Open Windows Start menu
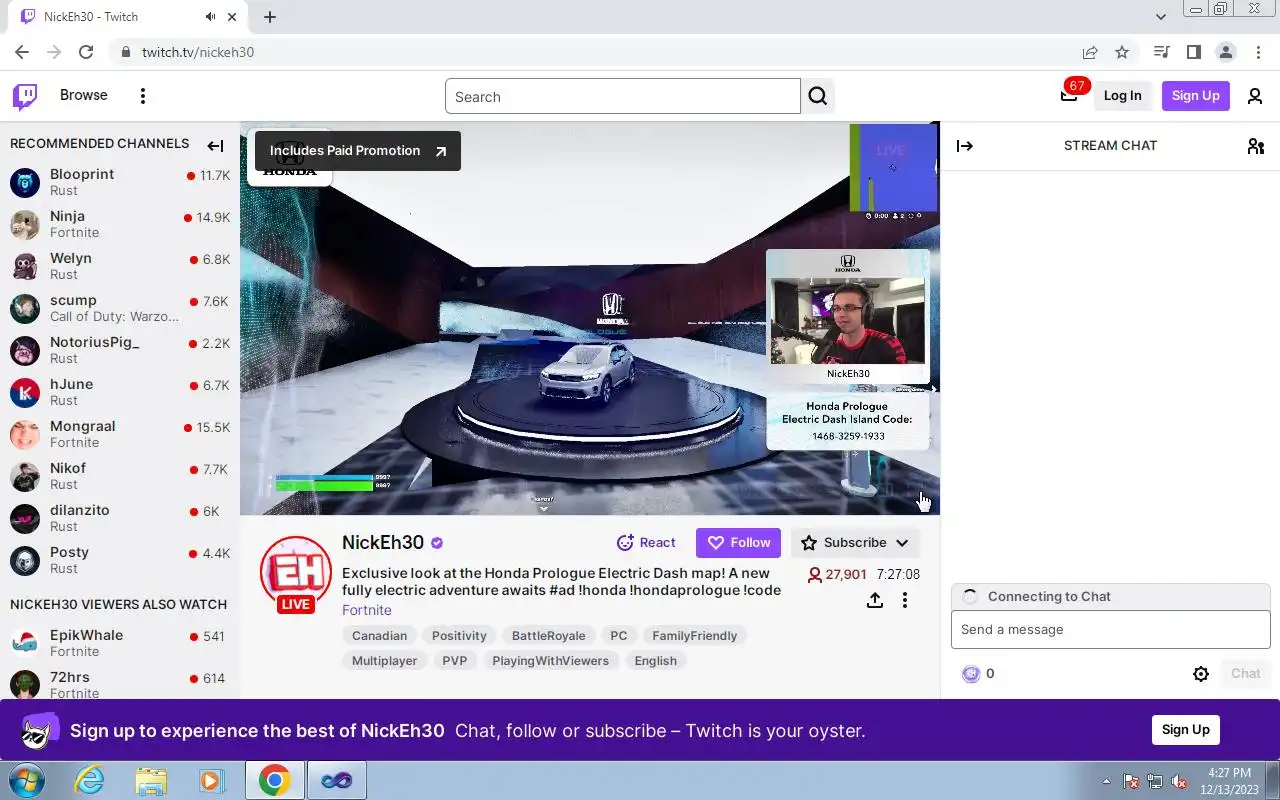Image resolution: width=1280 pixels, height=800 pixels. (x=26, y=780)
